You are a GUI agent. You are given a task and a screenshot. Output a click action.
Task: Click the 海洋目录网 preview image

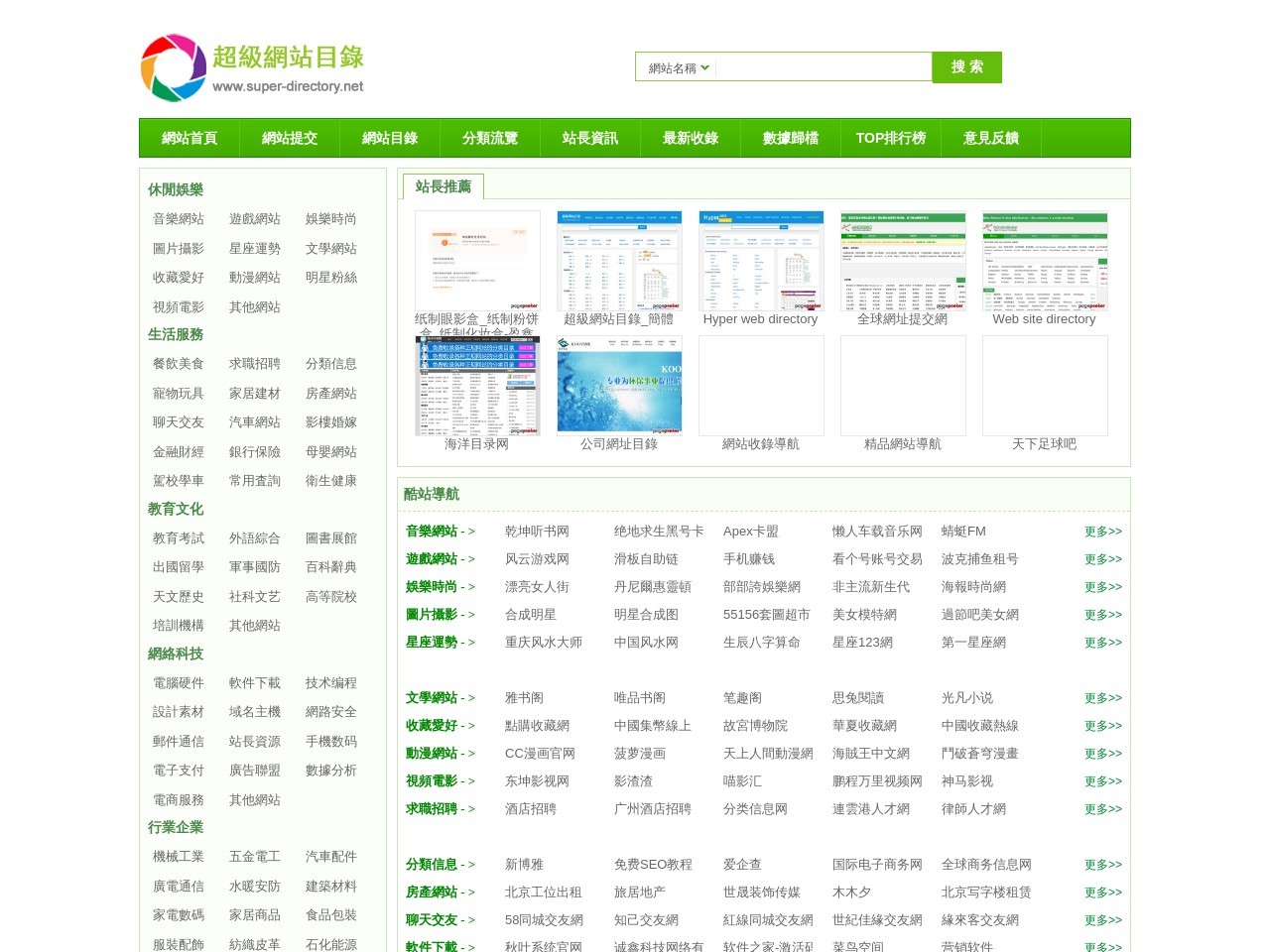(x=477, y=386)
